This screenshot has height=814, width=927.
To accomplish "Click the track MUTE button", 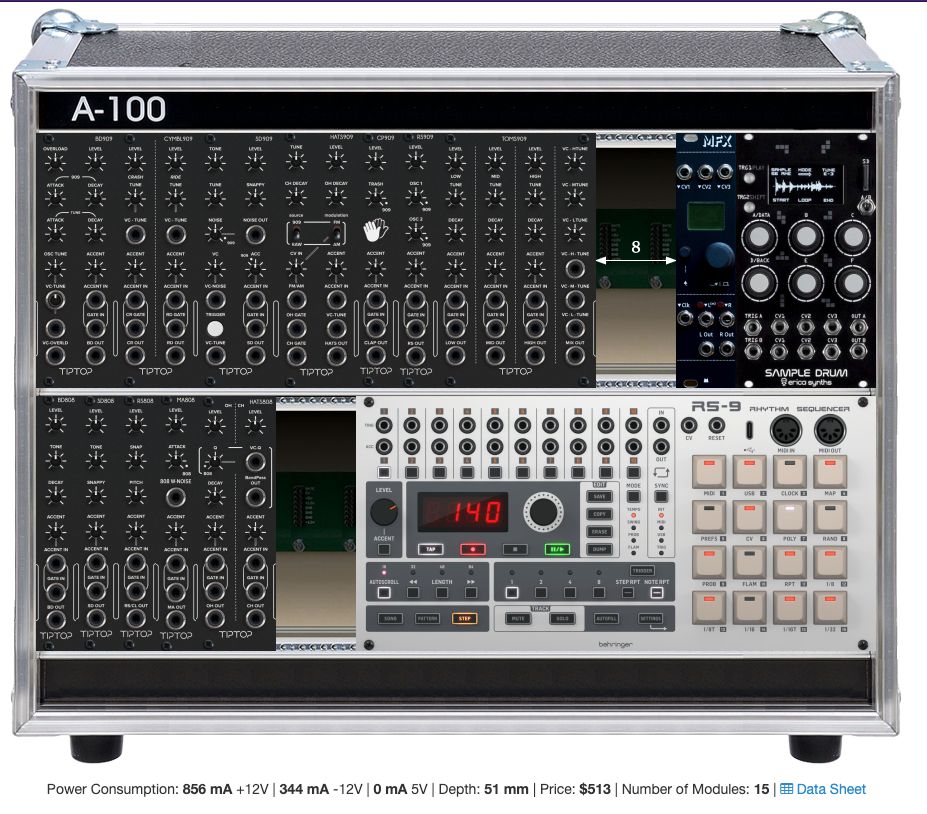I will [518, 618].
